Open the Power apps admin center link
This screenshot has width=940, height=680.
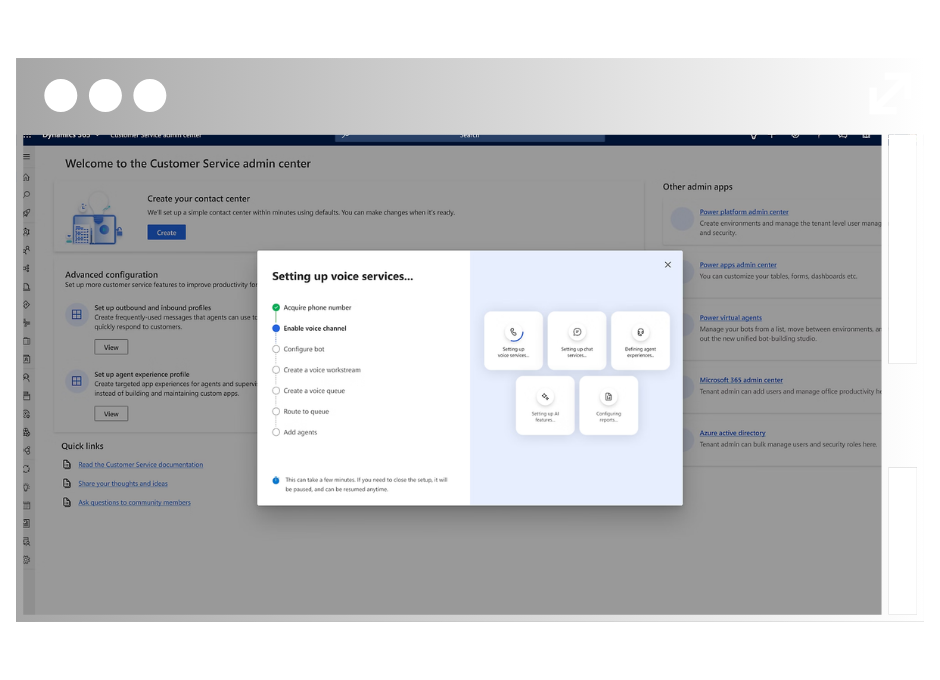point(738,264)
